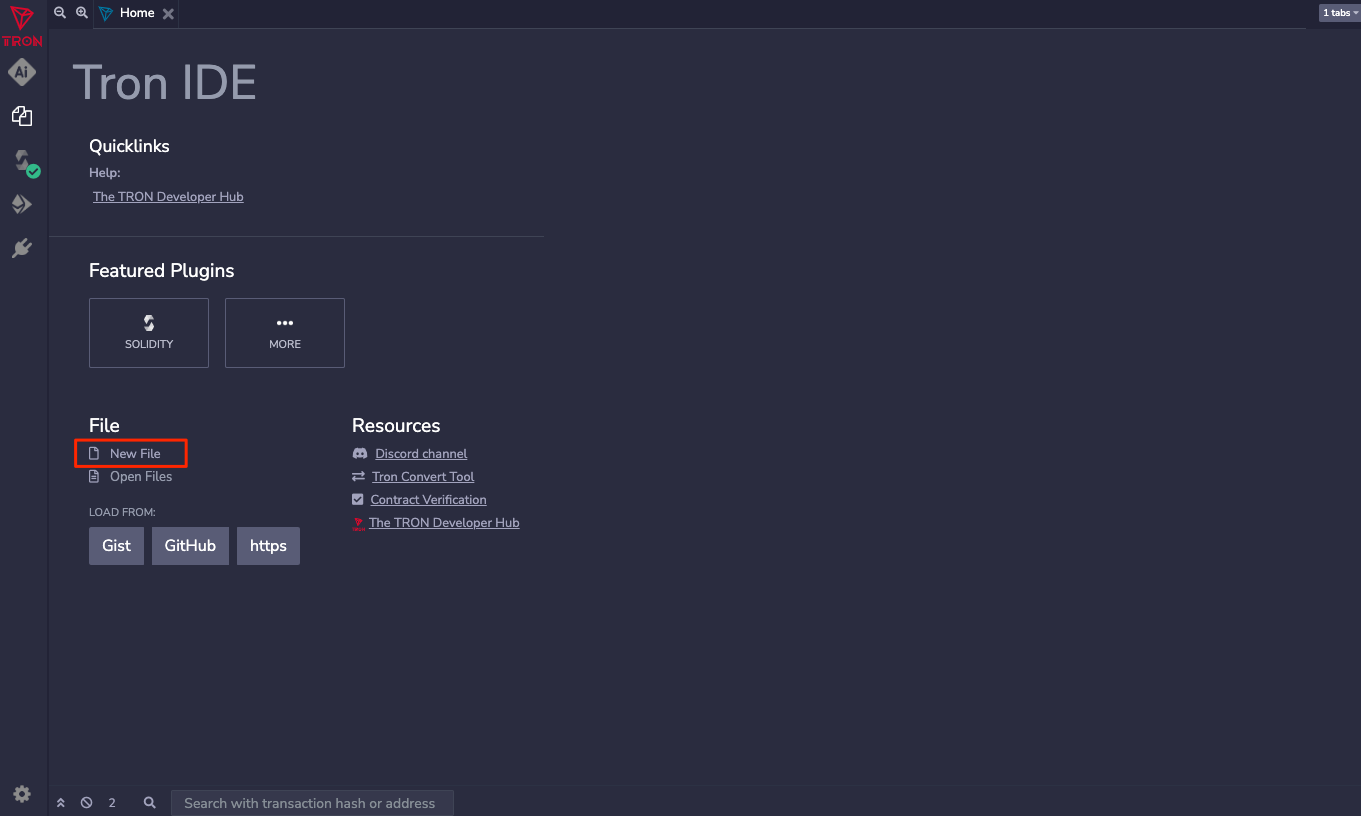Viewport: 1361px width, 816px height.
Task: Open the AI assistant sidebar icon
Action: [22, 72]
